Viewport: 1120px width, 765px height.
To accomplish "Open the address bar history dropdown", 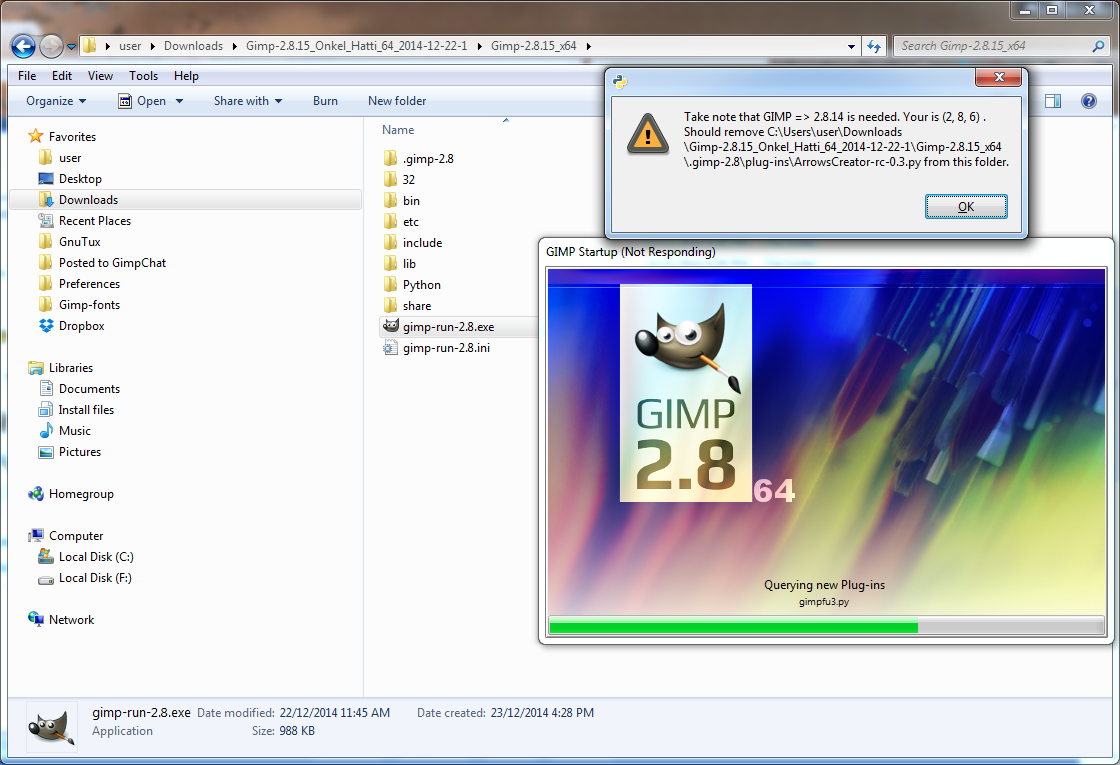I will [x=851, y=46].
